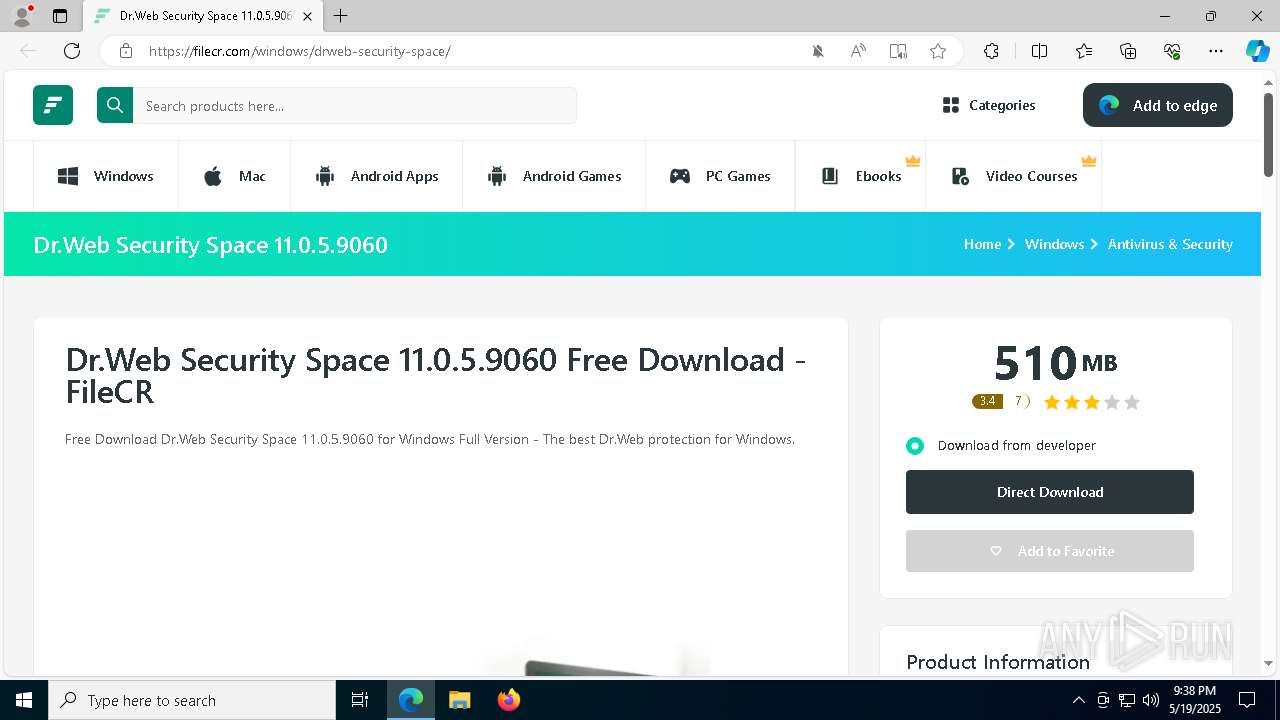
Task: Open Copilot icon in Edge toolbar
Action: 1257,51
